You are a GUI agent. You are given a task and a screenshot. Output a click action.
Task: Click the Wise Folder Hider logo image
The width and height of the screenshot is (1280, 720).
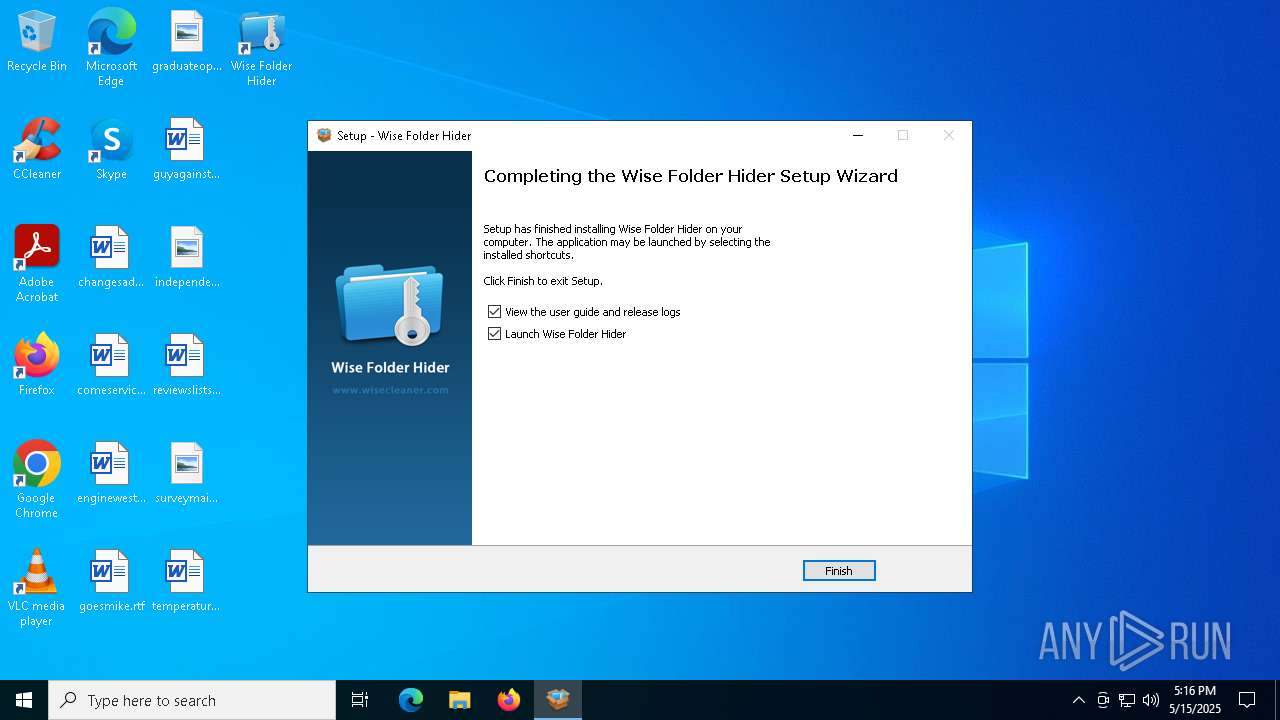(390, 305)
